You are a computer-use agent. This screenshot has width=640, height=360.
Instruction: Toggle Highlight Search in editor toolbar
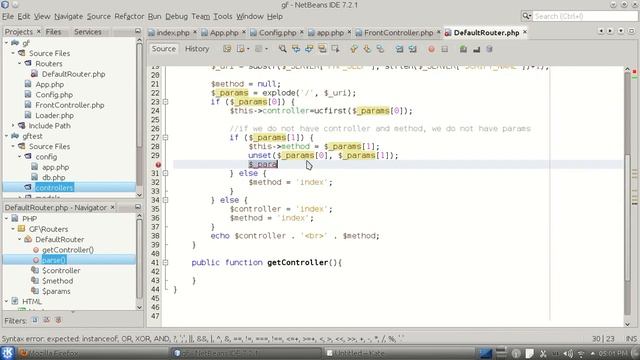pos(322,49)
